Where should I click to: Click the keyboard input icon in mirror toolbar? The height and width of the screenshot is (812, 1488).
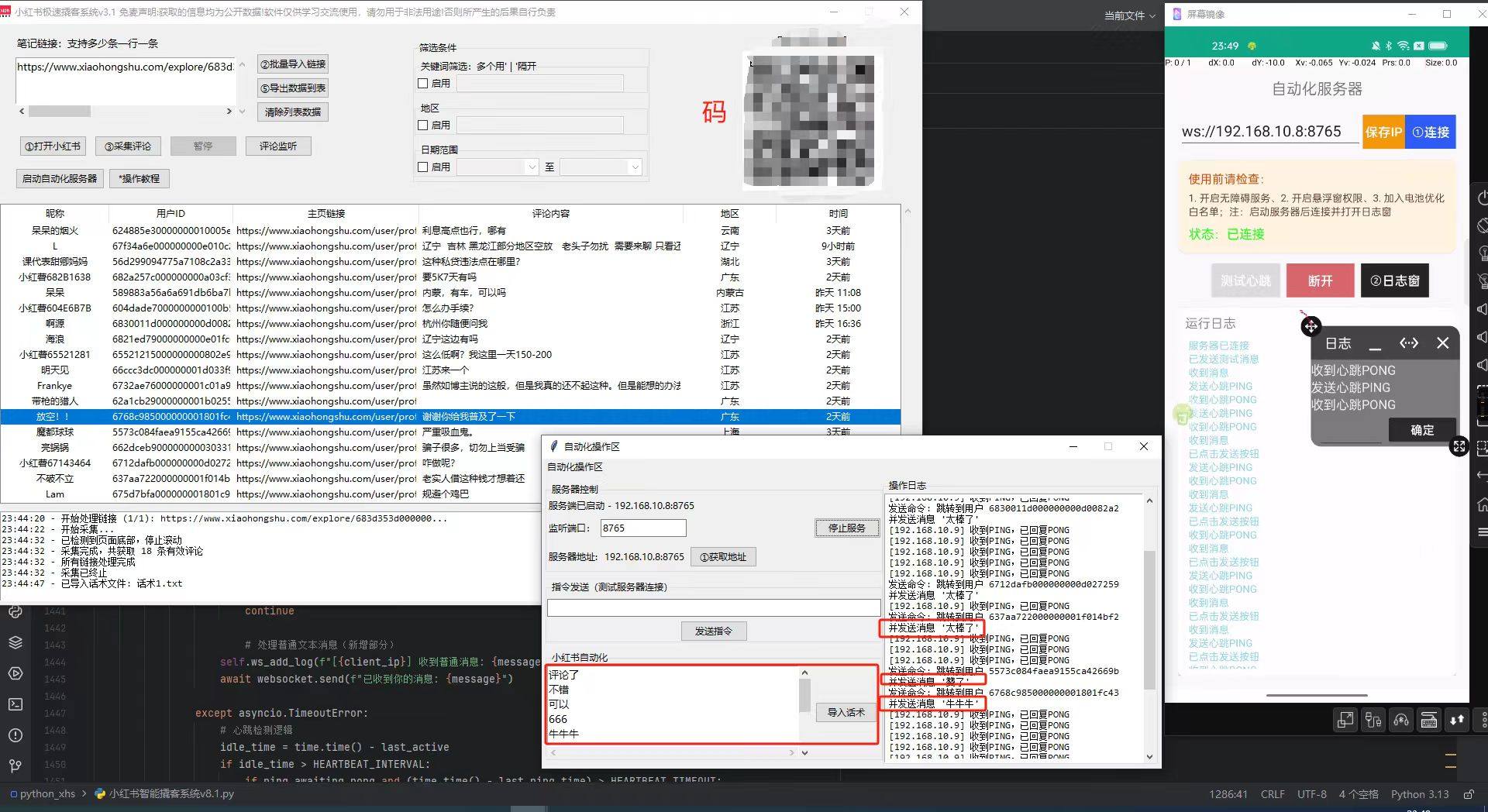[x=1429, y=720]
